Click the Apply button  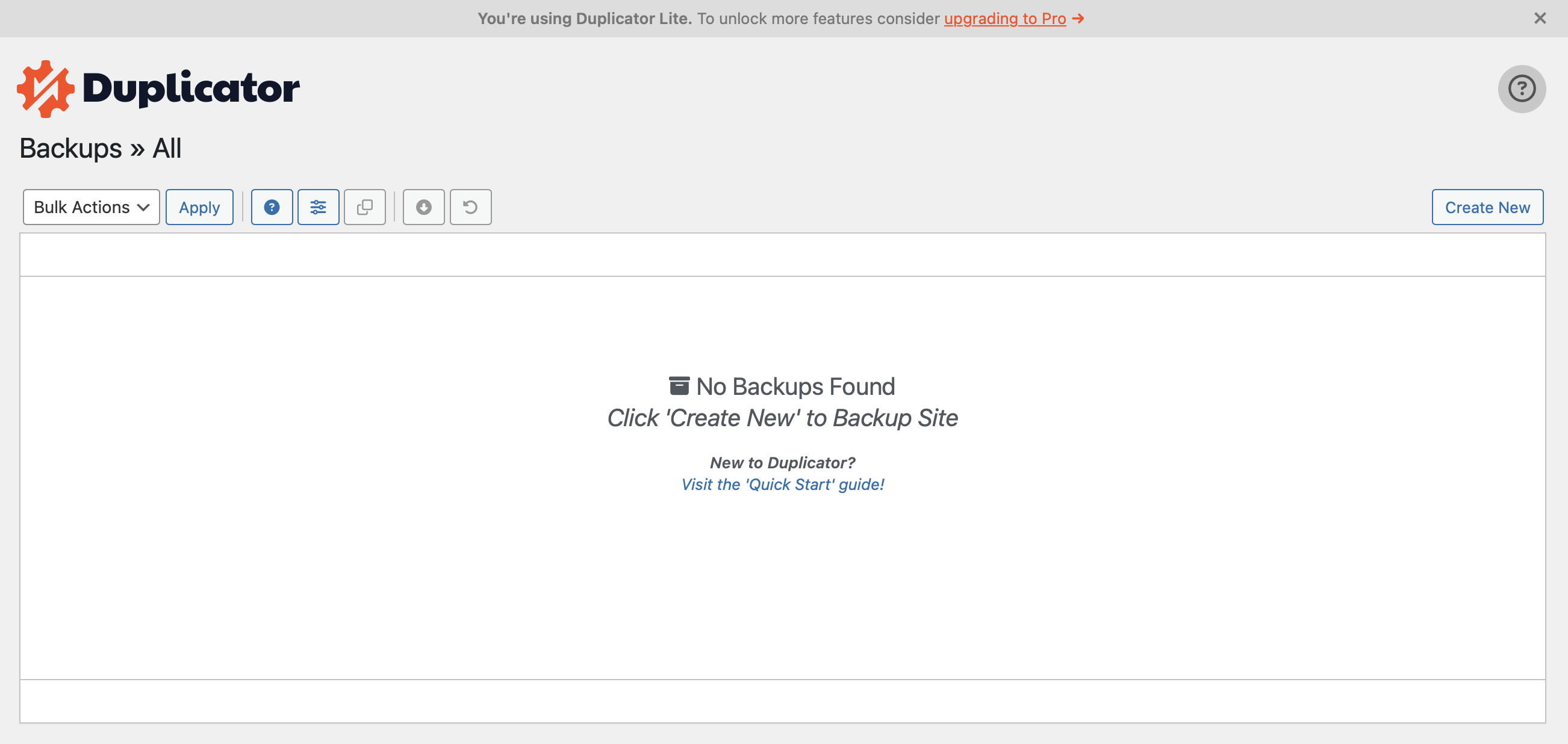(199, 207)
